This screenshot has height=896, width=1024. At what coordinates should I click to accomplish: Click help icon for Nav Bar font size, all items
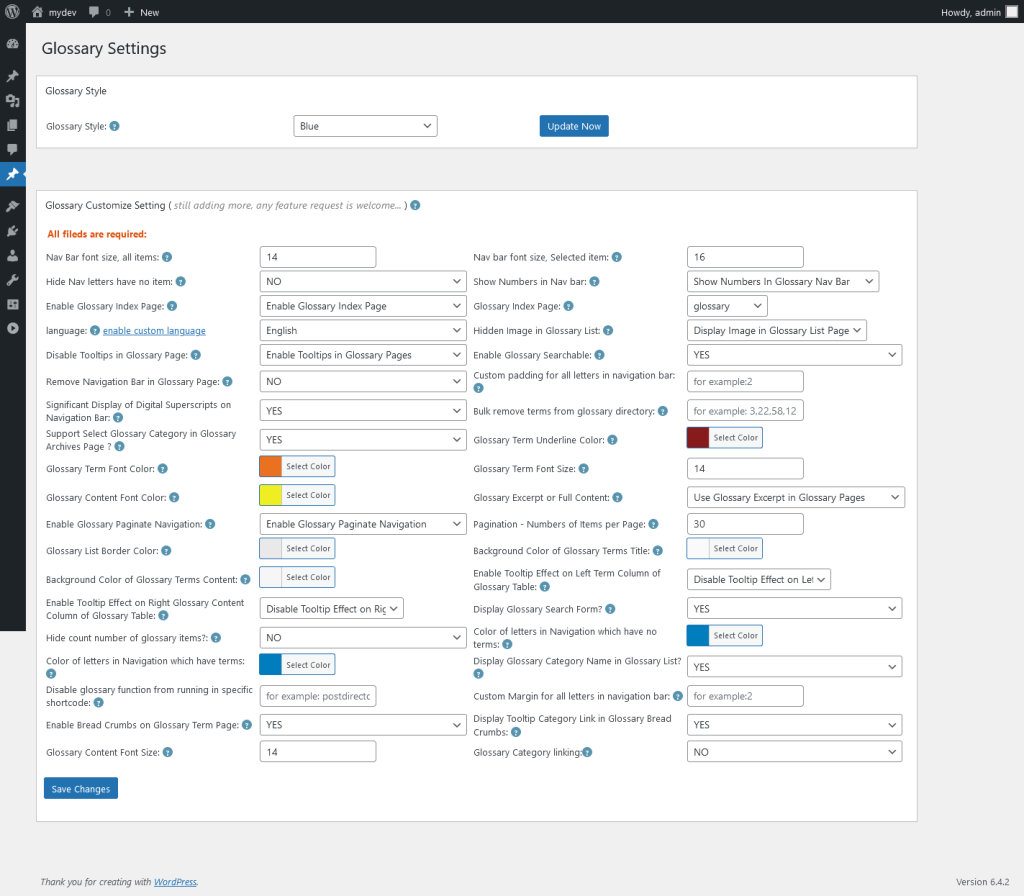(x=167, y=257)
